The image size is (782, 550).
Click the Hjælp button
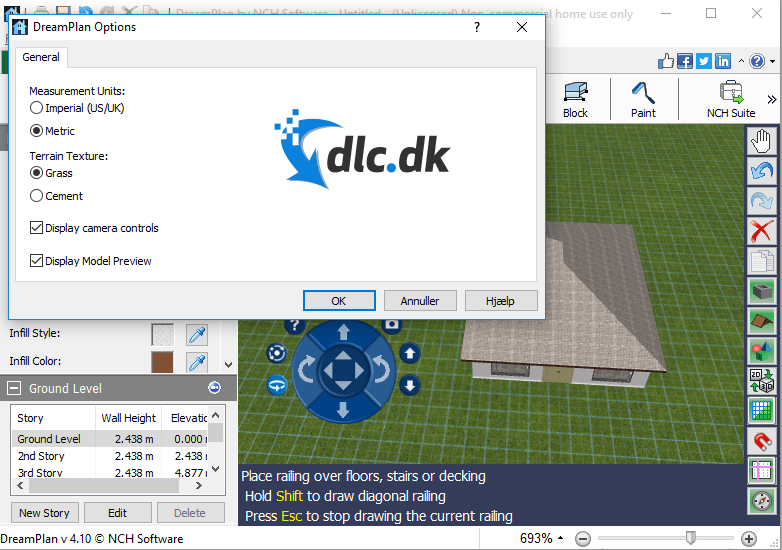tap(501, 301)
